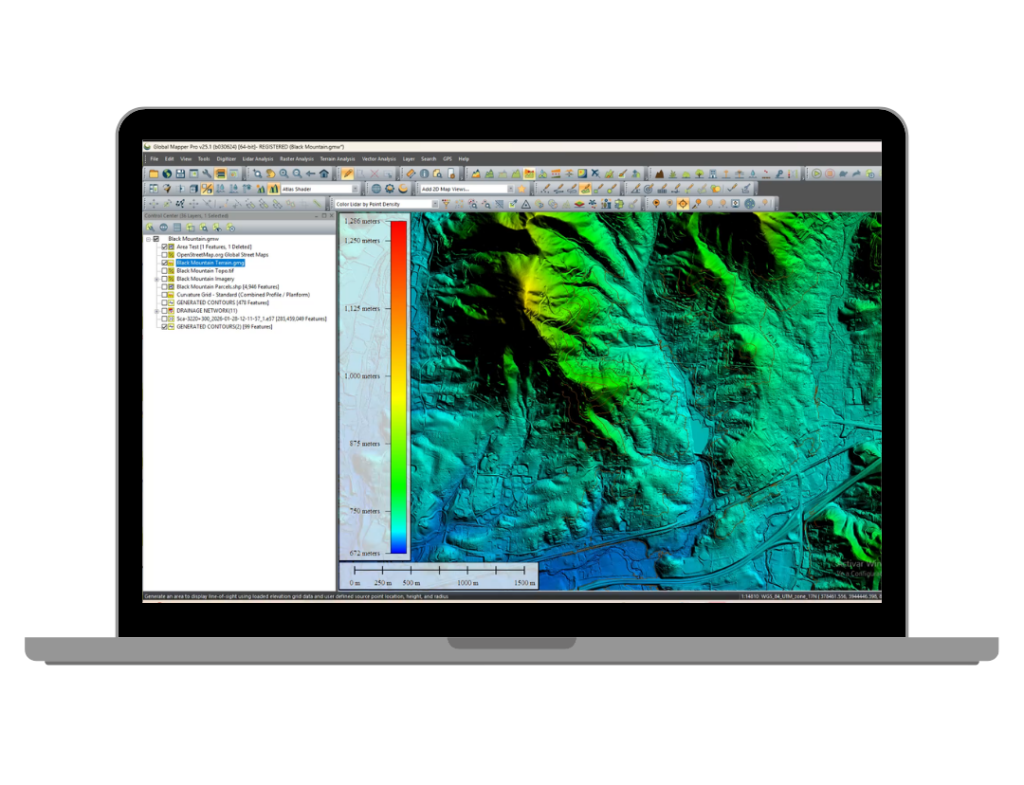This screenshot has width=1024, height=785.
Task: Enable the hill shading toggle icon
Action: [x=274, y=189]
